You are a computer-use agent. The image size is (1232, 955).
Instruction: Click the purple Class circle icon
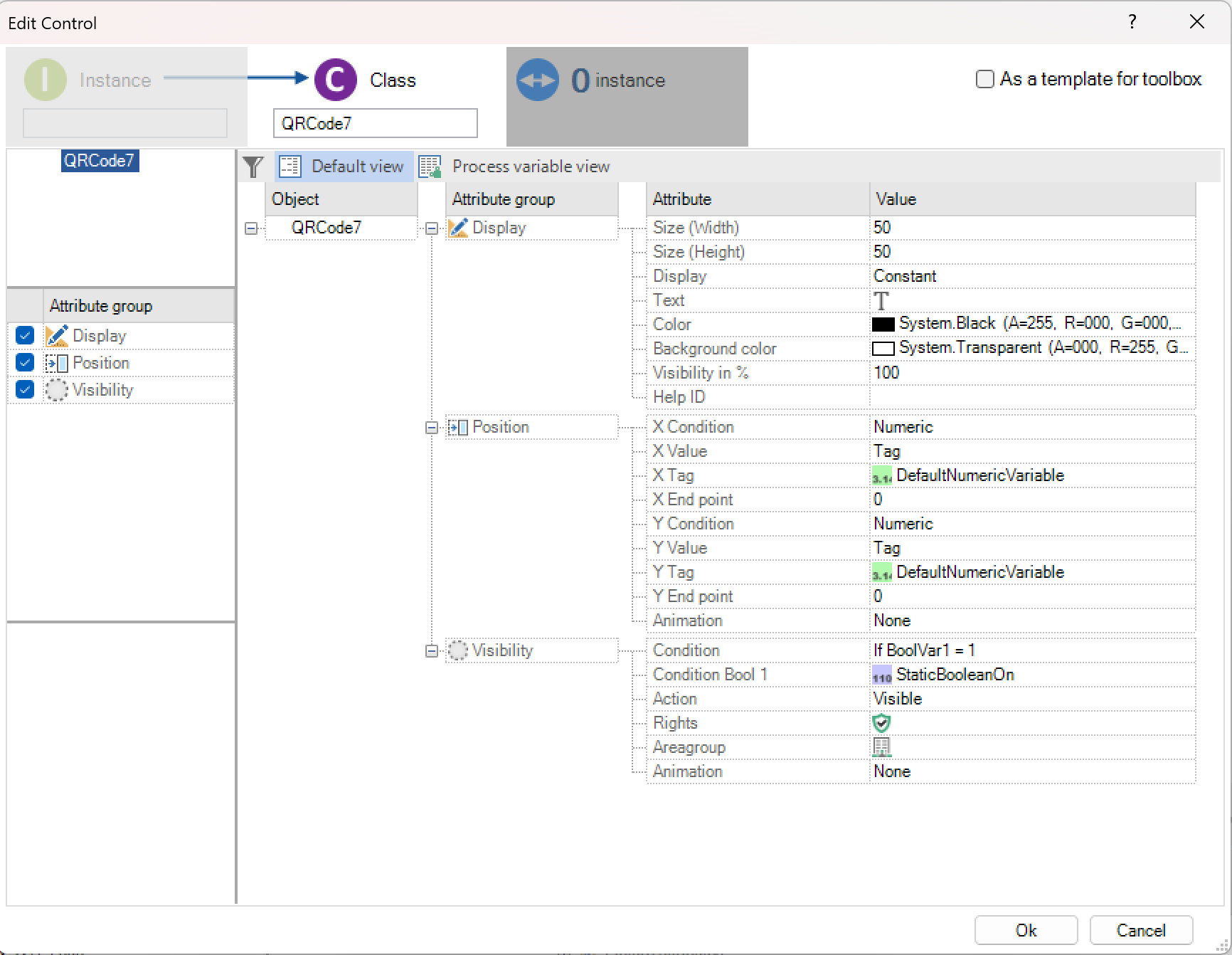pos(335,80)
